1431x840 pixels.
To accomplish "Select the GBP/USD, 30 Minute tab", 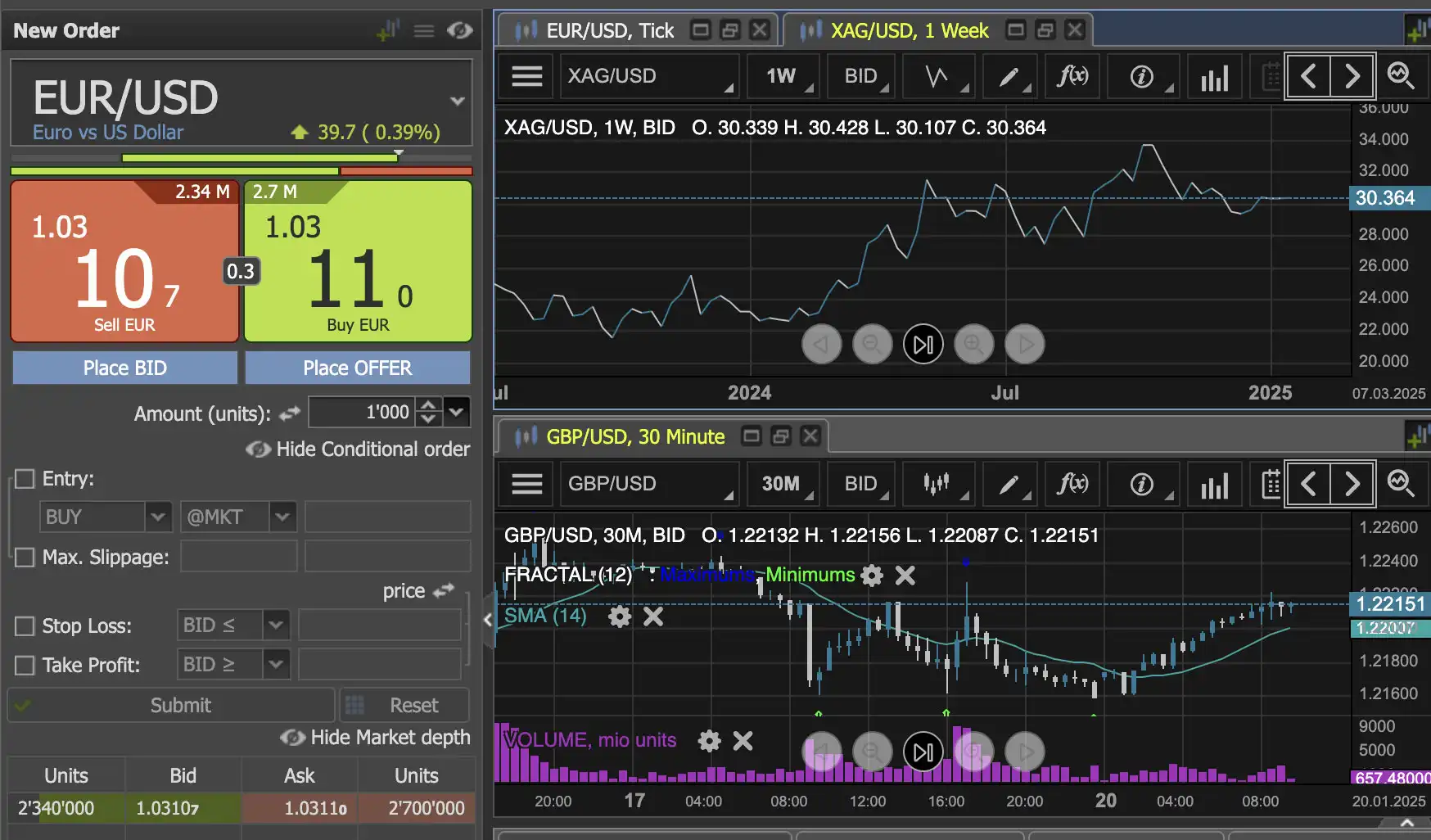I will 634,437.
